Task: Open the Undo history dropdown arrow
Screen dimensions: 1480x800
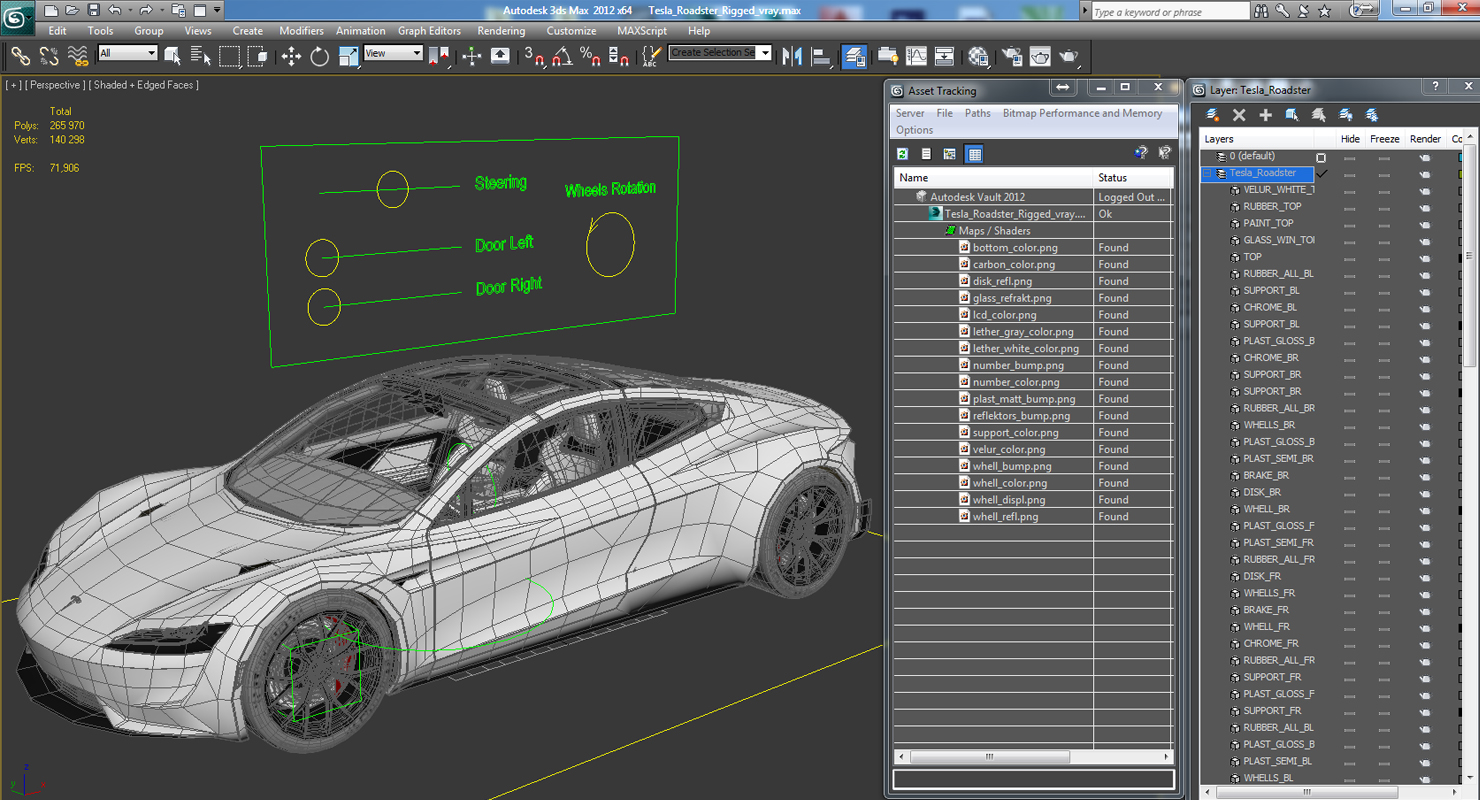Action: (130, 11)
